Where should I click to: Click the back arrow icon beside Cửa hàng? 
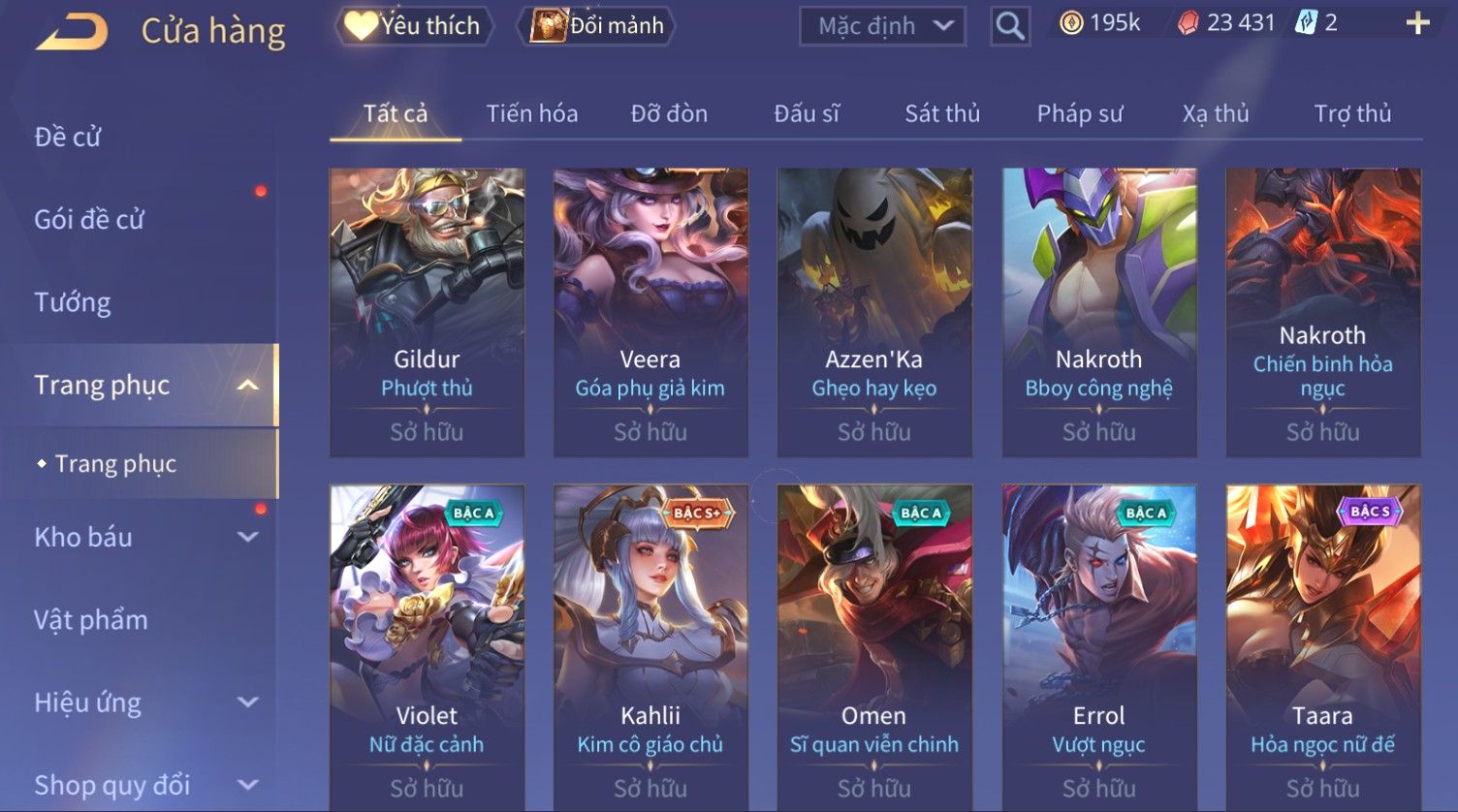pyautogui.click(x=72, y=32)
